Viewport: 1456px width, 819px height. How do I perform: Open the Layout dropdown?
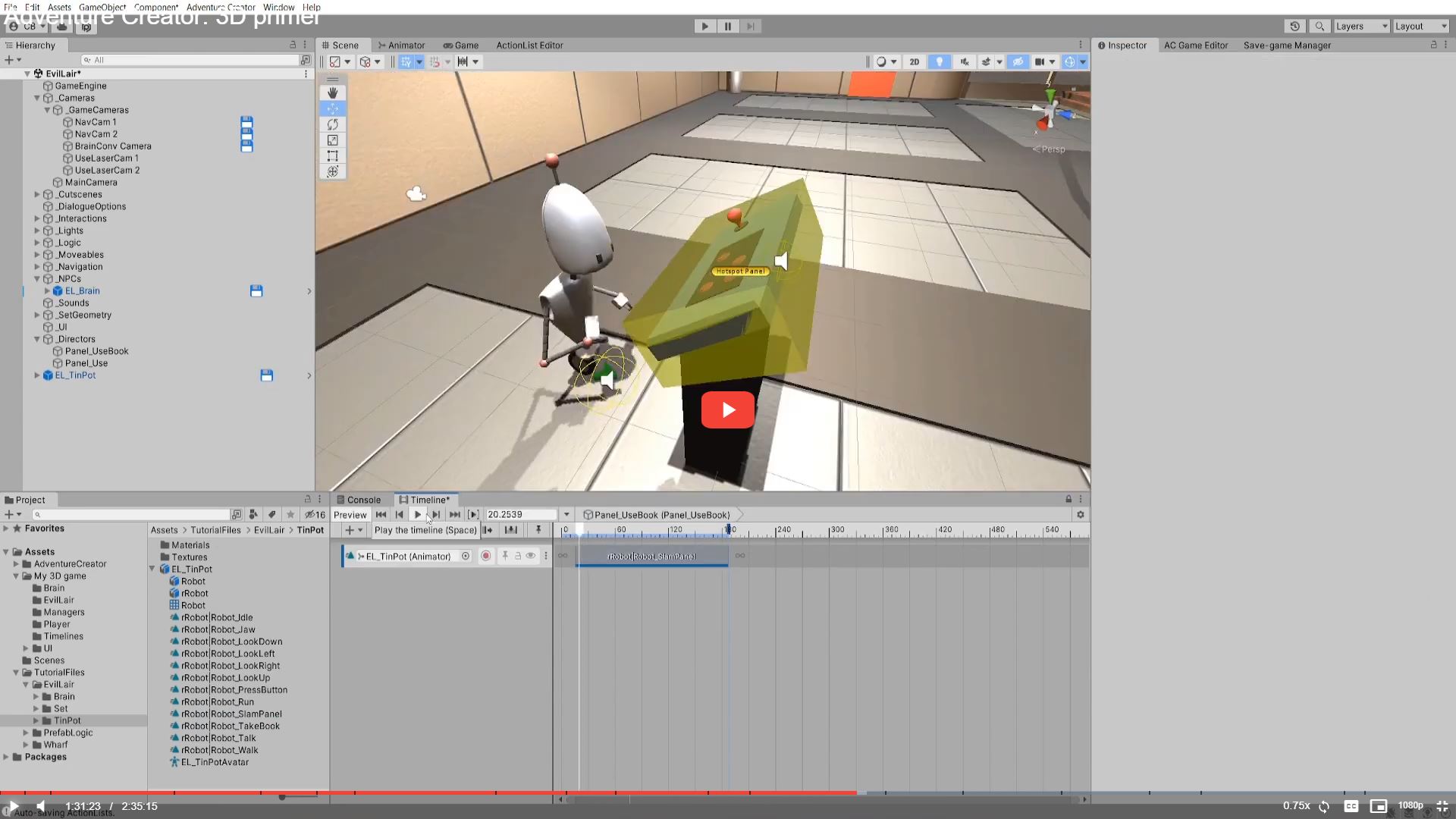coord(1421,27)
